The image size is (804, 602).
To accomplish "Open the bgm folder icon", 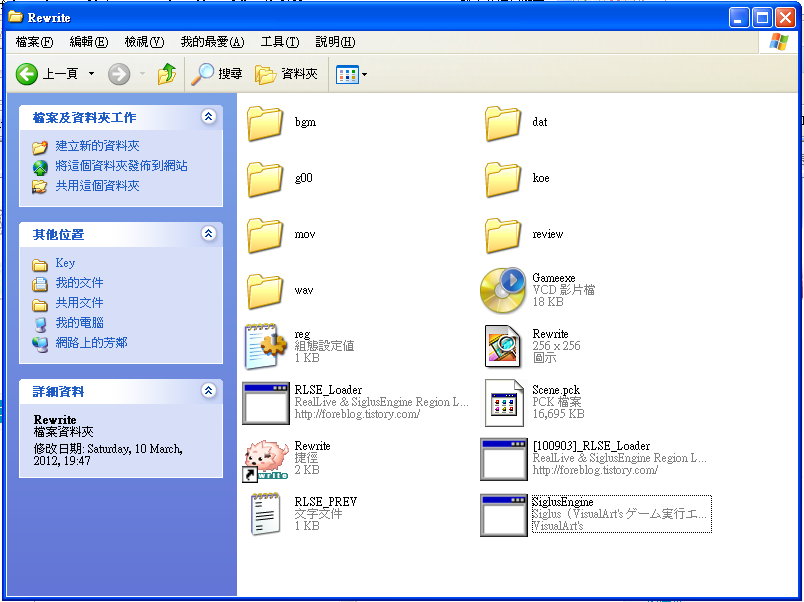I will click(265, 123).
